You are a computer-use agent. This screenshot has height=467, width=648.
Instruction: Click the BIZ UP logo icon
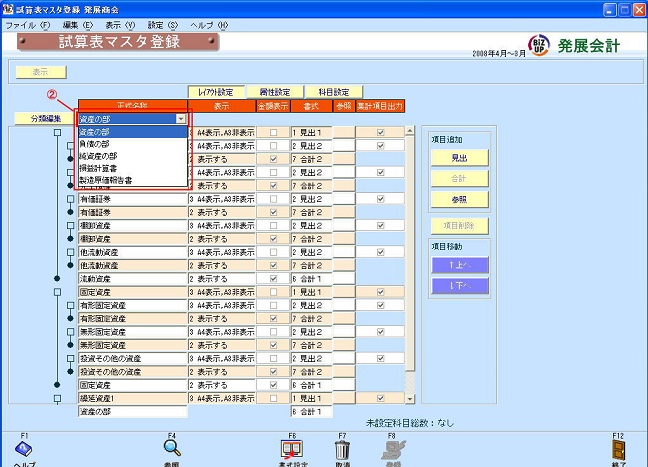pos(536,46)
